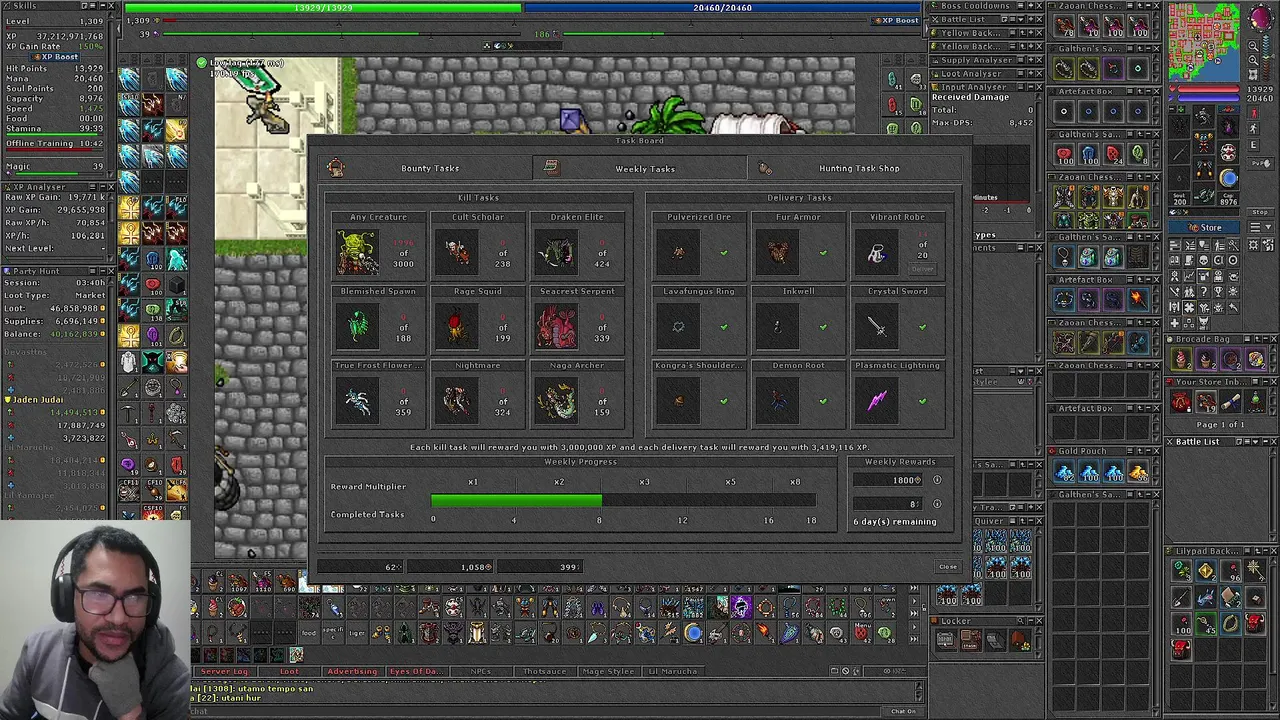Click the Max-DPS value 8,452

click(x=1020, y=123)
